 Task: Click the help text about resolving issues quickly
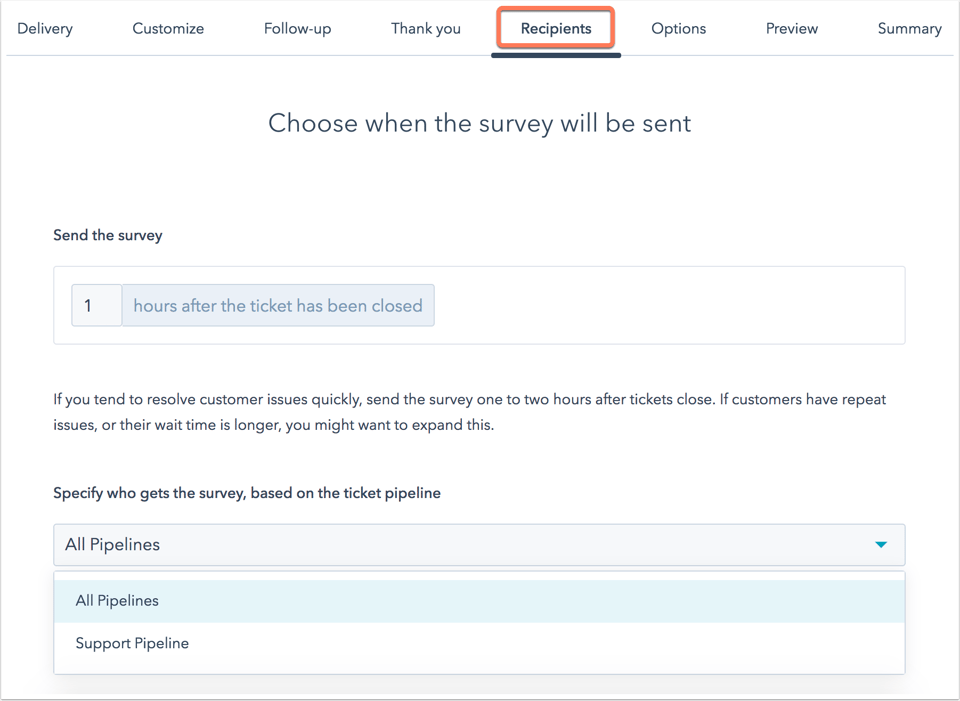tap(470, 412)
